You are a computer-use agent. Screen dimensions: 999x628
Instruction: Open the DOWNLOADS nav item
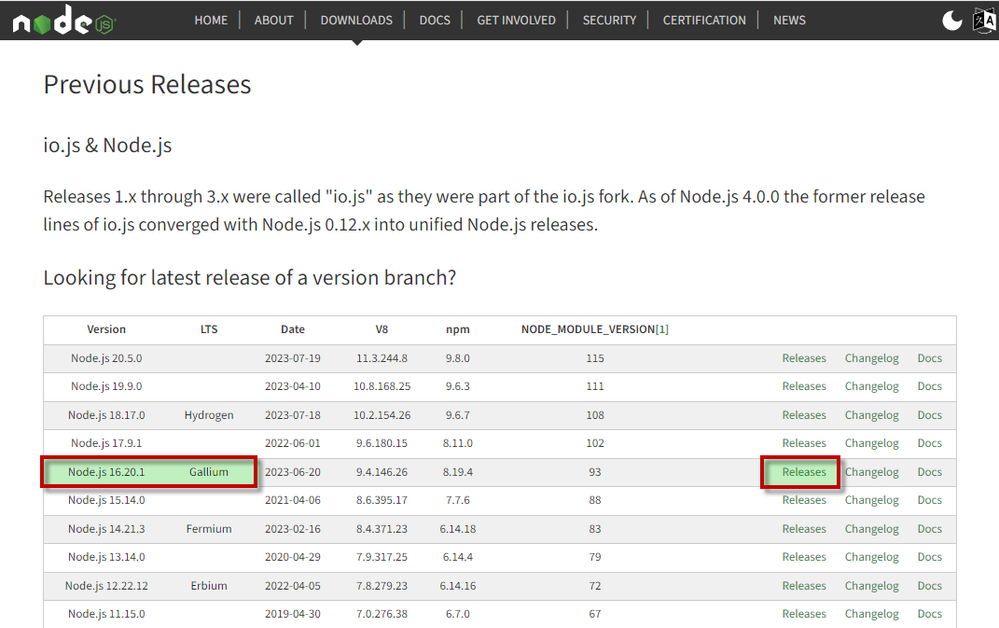coord(356,20)
